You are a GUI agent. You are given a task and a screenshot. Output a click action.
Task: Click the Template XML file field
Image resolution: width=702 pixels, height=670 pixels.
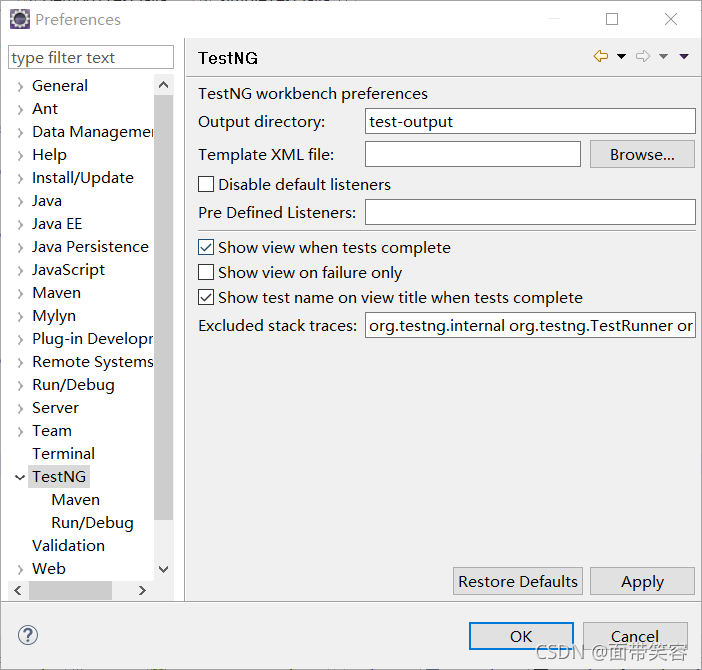click(x=473, y=154)
